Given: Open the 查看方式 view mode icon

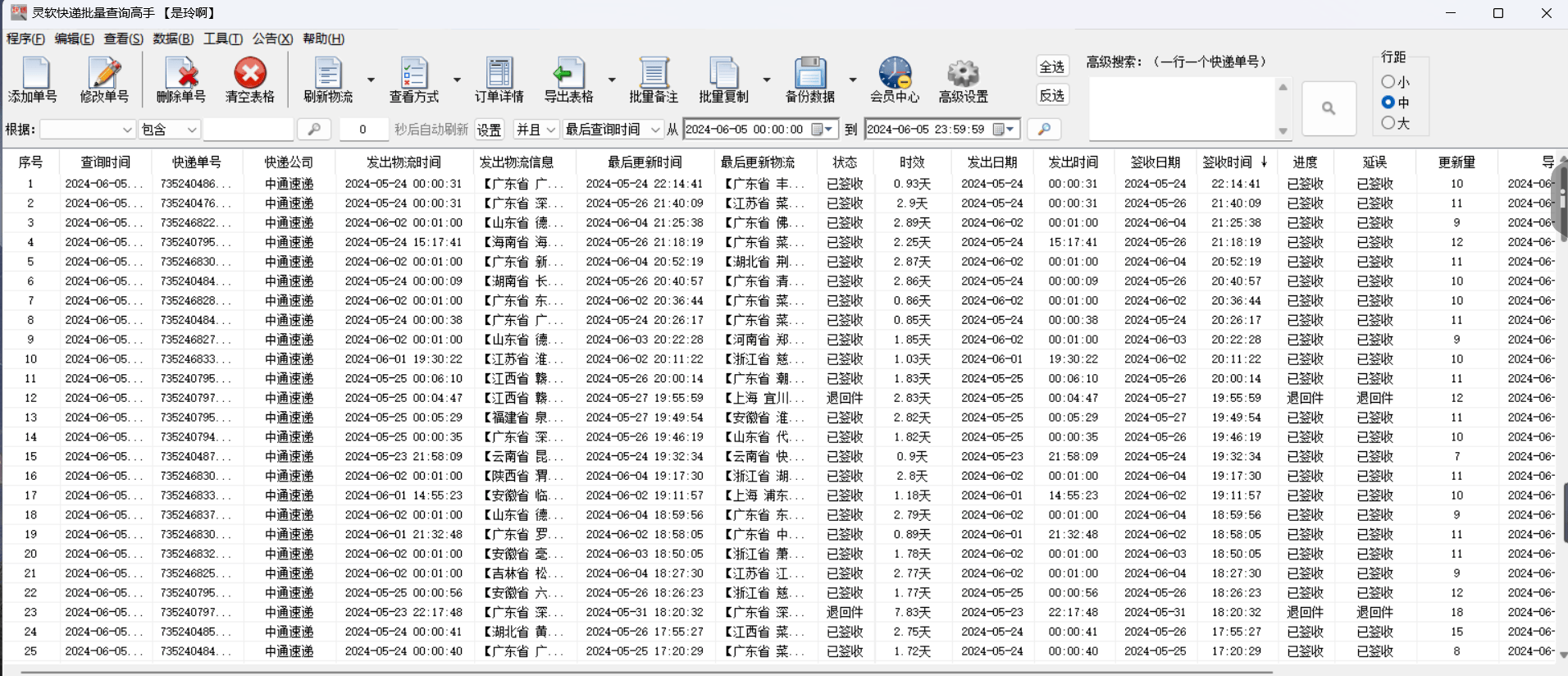Looking at the screenshot, I should click(414, 80).
